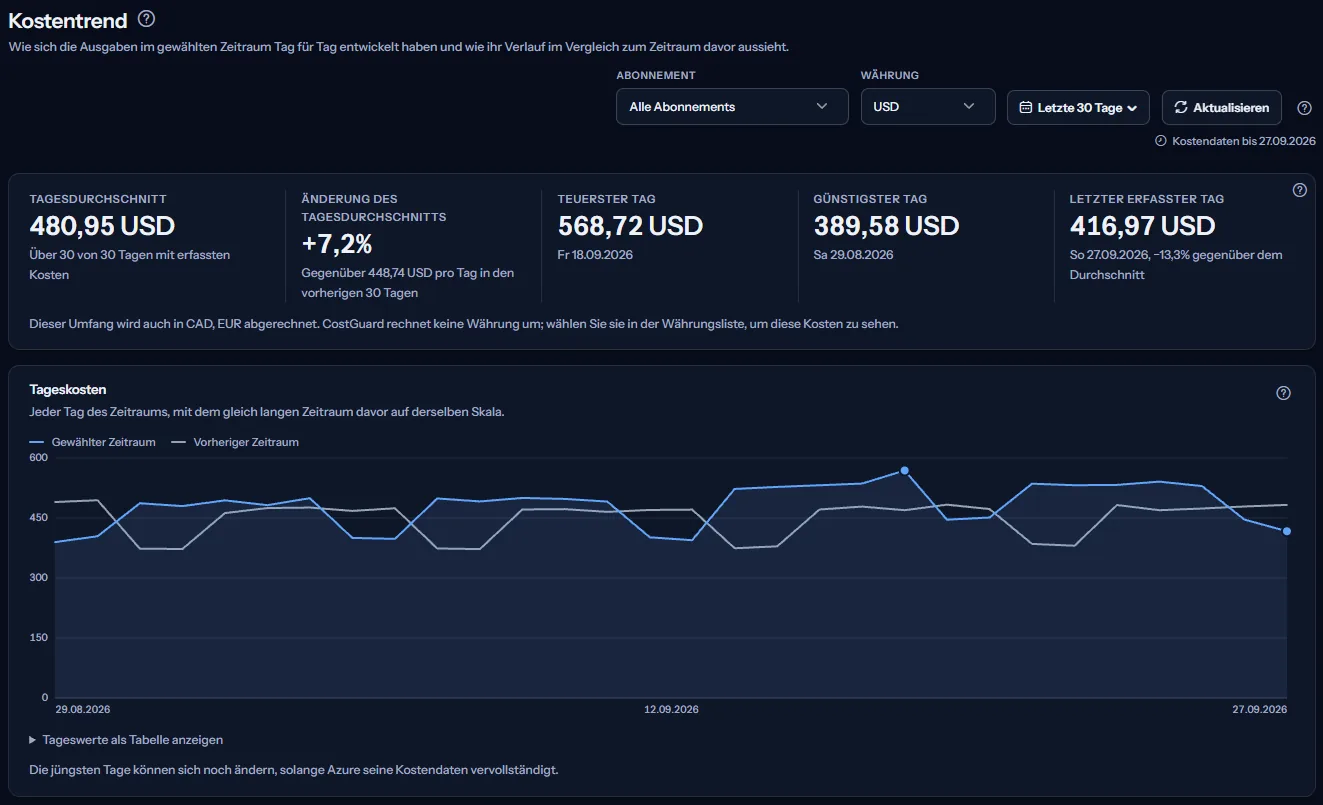Image resolution: width=1323 pixels, height=805 pixels.
Task: Click the 27.09.2026 x-axis label
Action: pos(1259,709)
